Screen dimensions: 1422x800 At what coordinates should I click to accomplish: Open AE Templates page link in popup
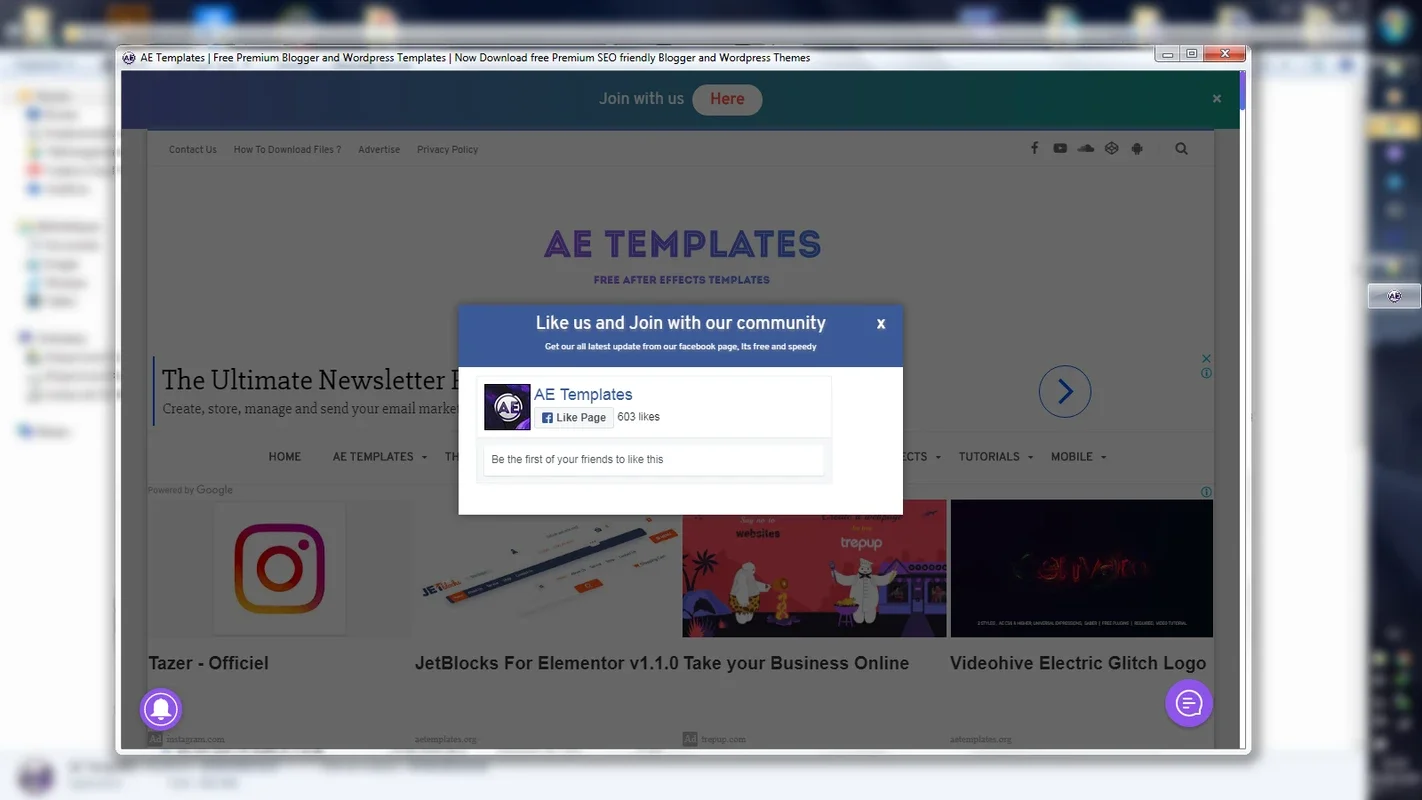583,394
